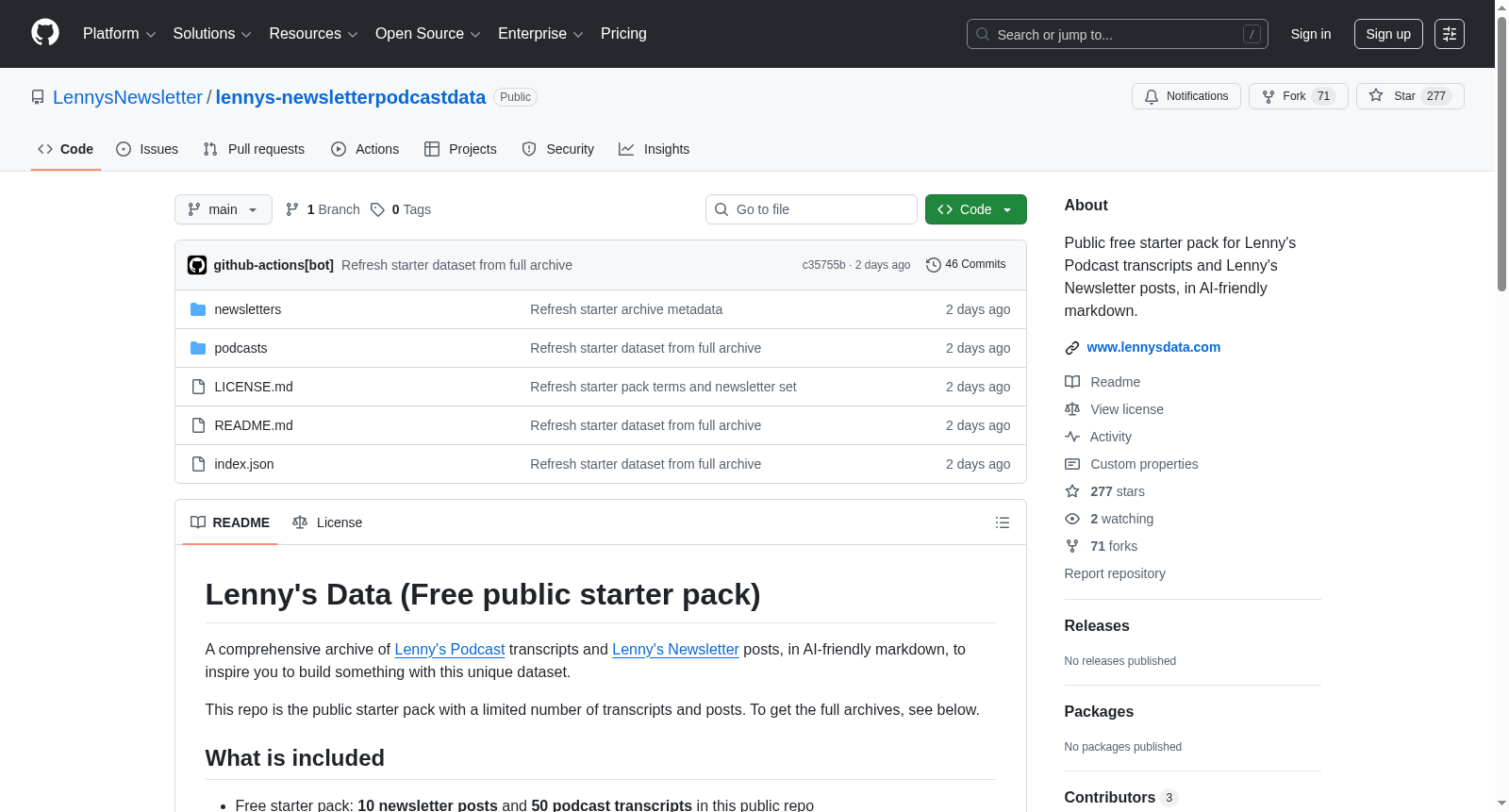Click the Custom properties note icon
1509x812 pixels.
(x=1072, y=464)
